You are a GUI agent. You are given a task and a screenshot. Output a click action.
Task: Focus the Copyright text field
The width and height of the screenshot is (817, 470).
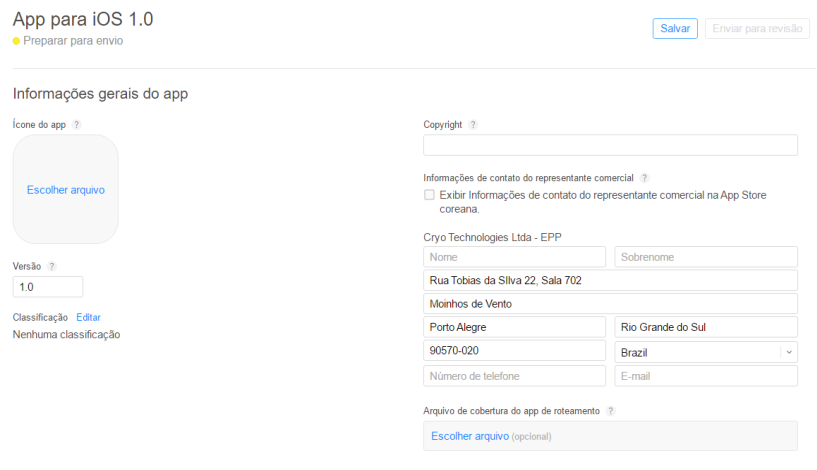[610, 145]
